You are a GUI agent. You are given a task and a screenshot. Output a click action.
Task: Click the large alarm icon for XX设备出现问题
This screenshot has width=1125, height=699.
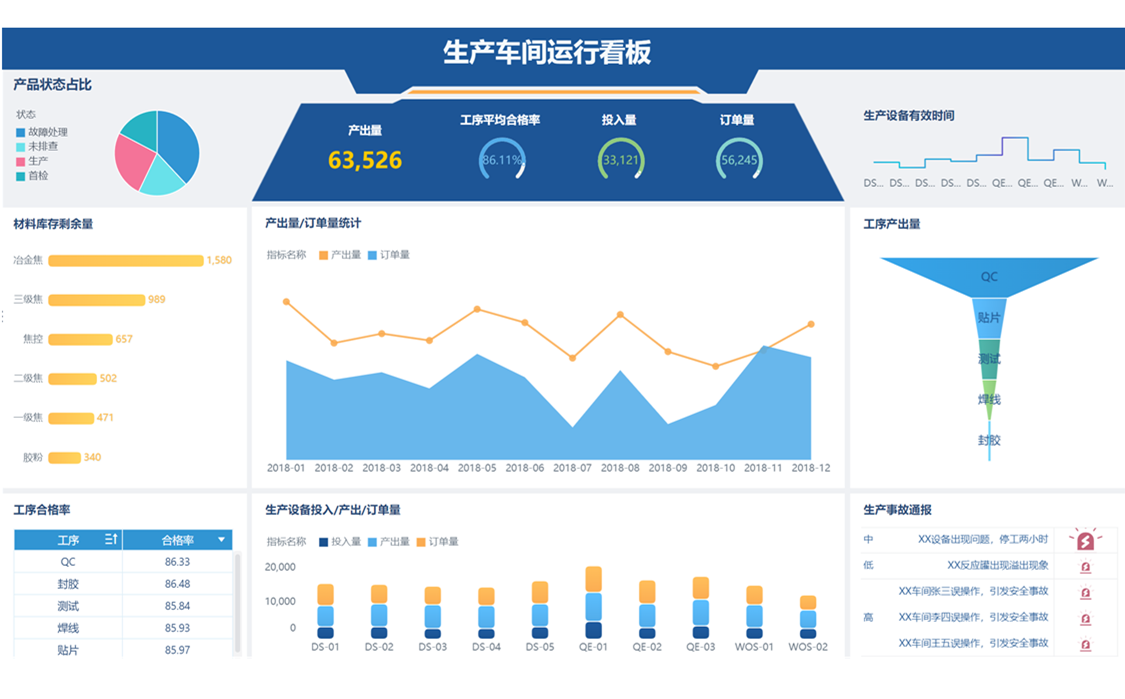point(1084,540)
